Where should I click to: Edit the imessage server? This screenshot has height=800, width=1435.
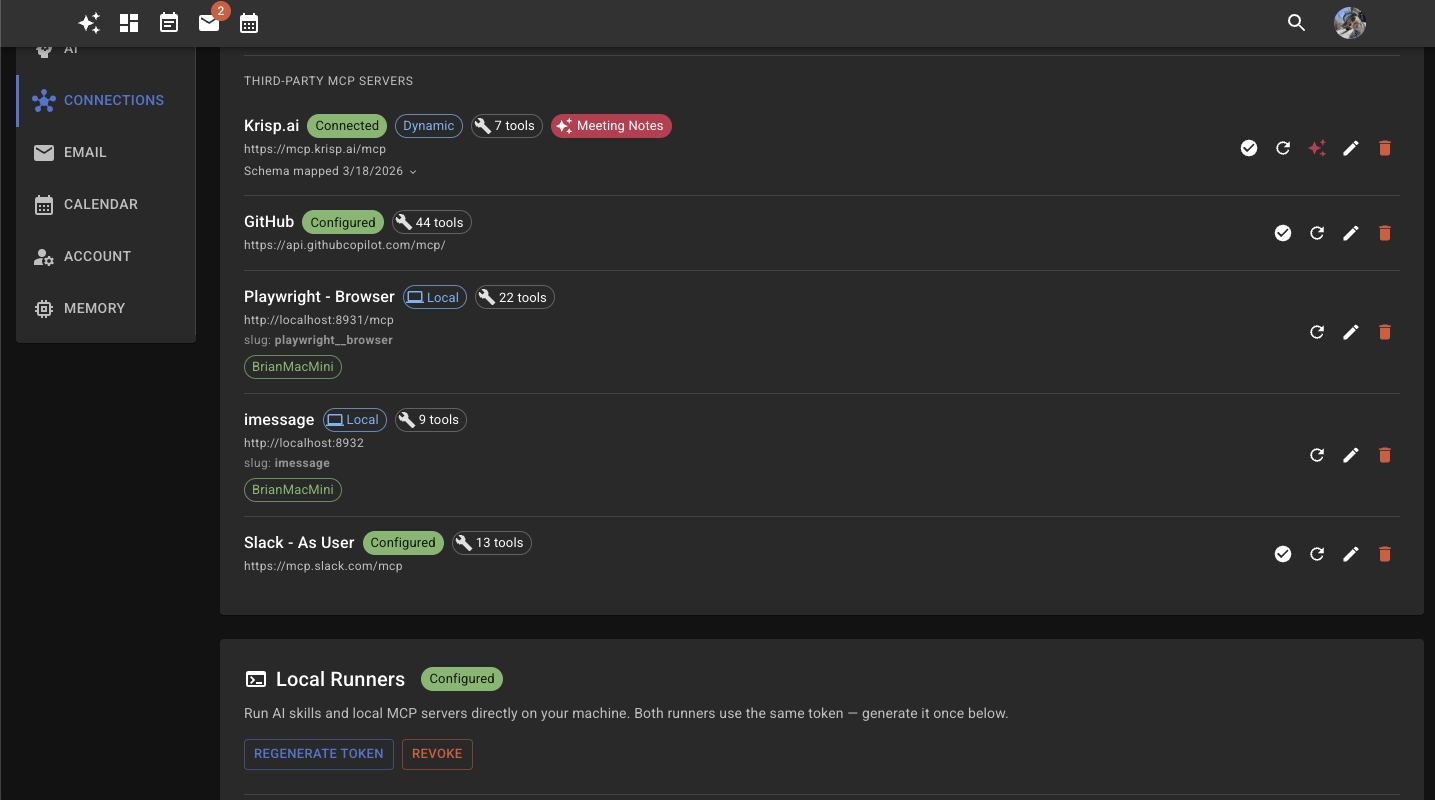(1351, 455)
